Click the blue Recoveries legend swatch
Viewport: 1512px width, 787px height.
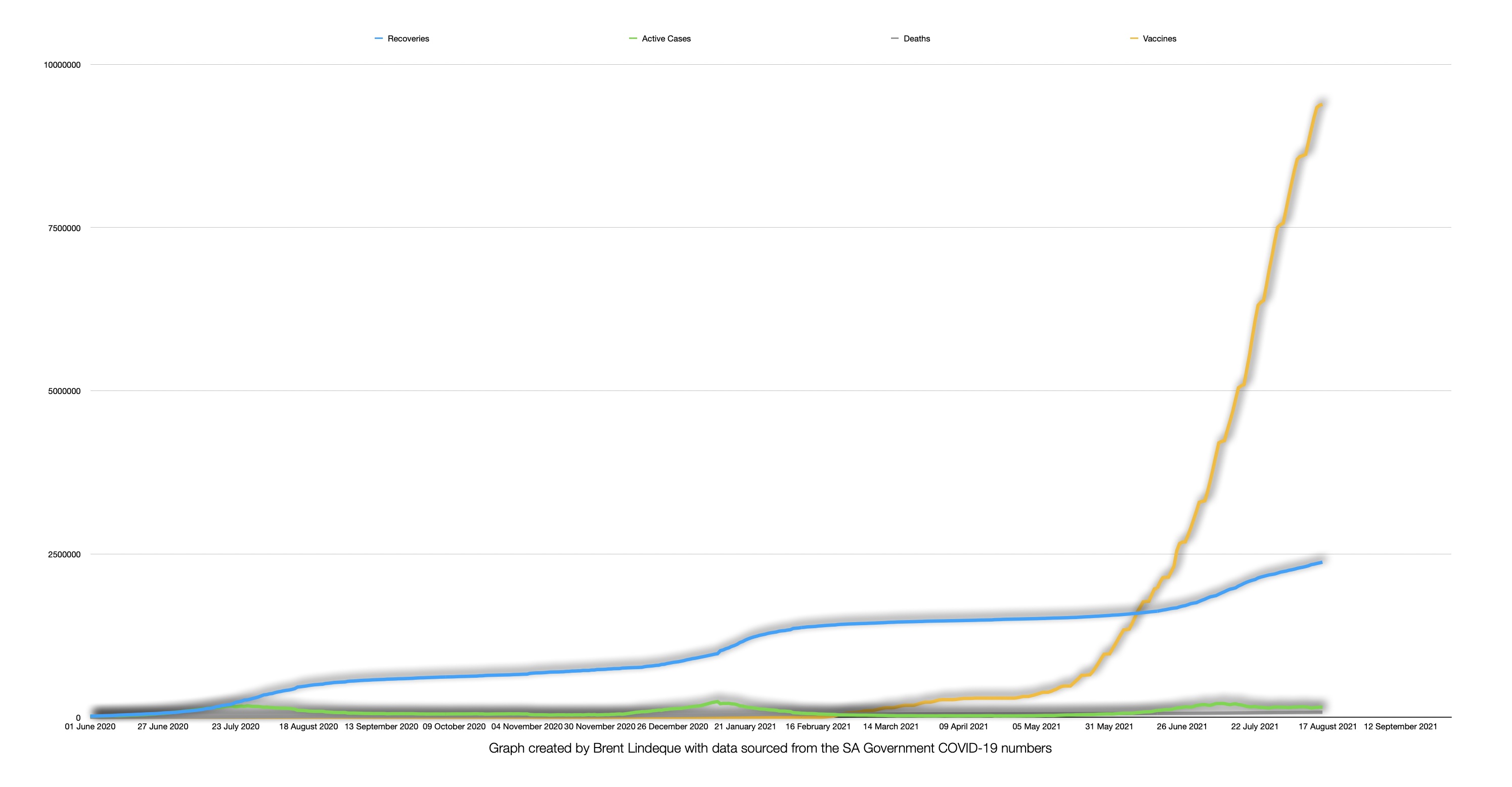(379, 39)
